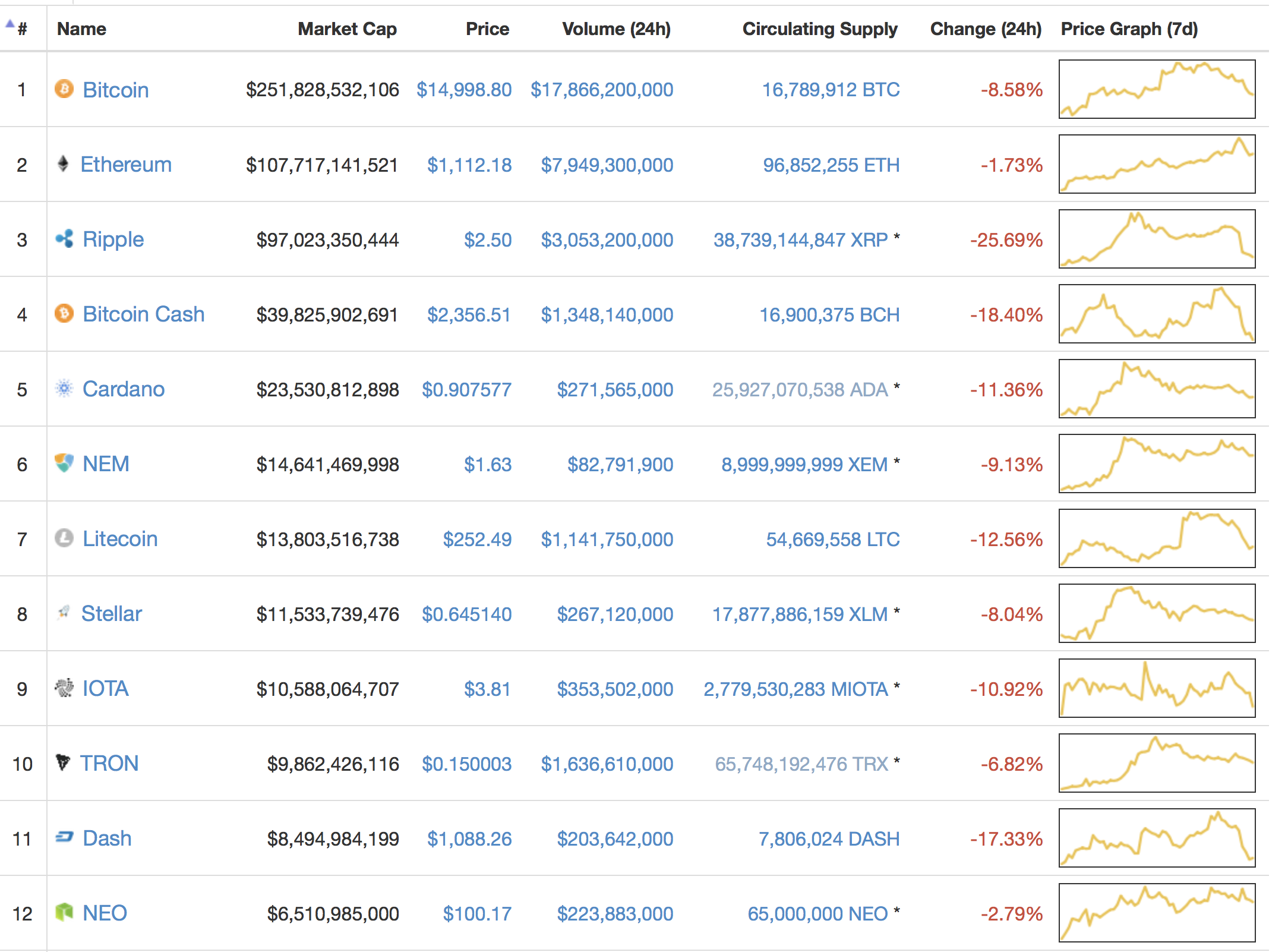Click circulating supply 16,789,912 BTC
Screen dimensions: 1288x952
pyautogui.click(x=831, y=90)
